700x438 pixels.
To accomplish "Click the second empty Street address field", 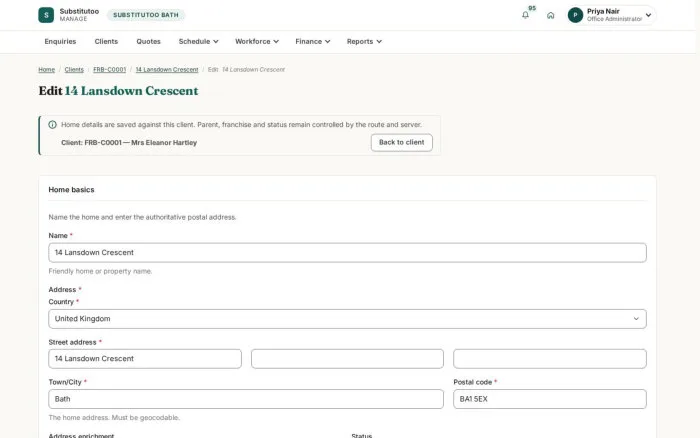I will (347, 359).
